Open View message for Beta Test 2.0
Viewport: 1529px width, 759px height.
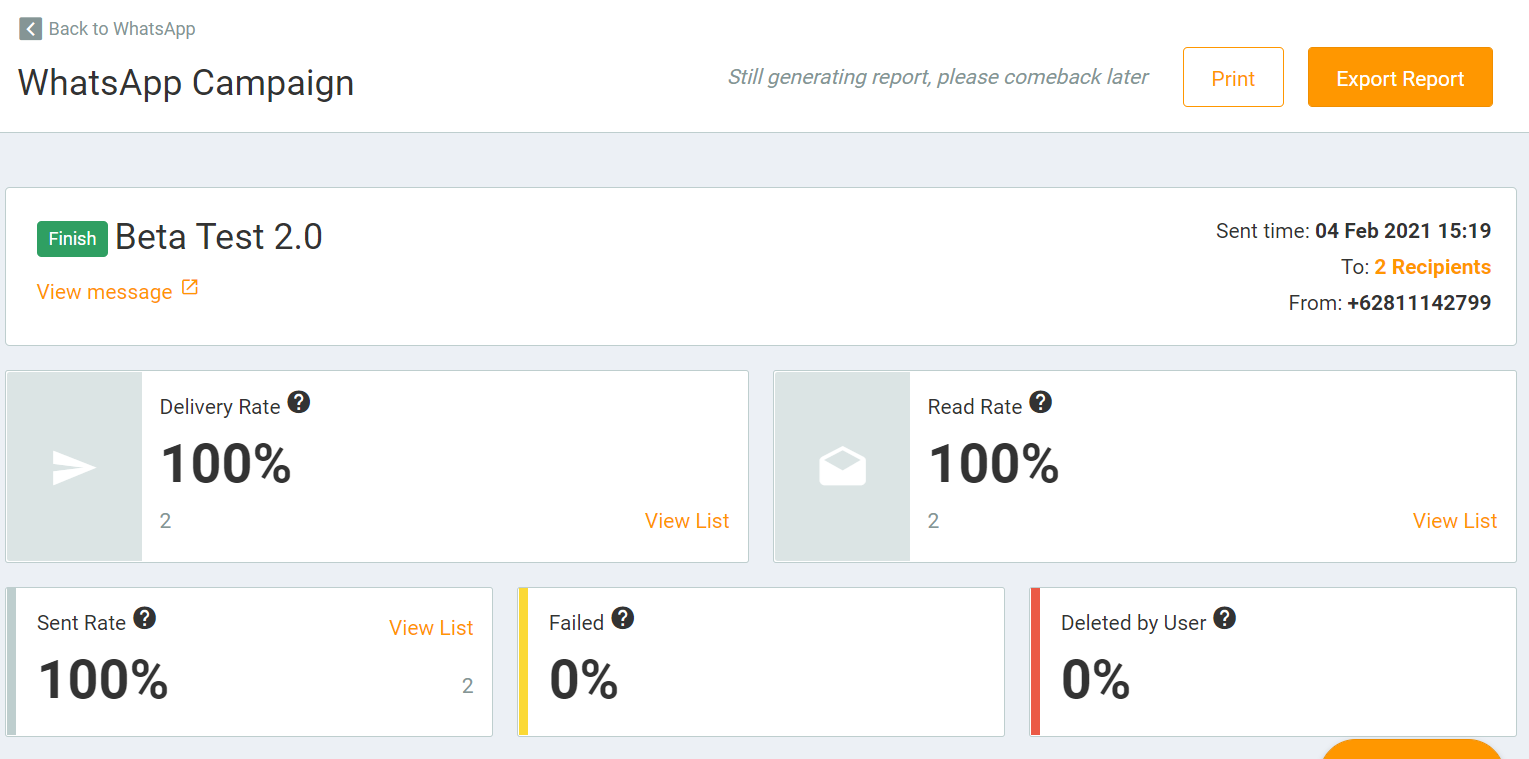[106, 291]
